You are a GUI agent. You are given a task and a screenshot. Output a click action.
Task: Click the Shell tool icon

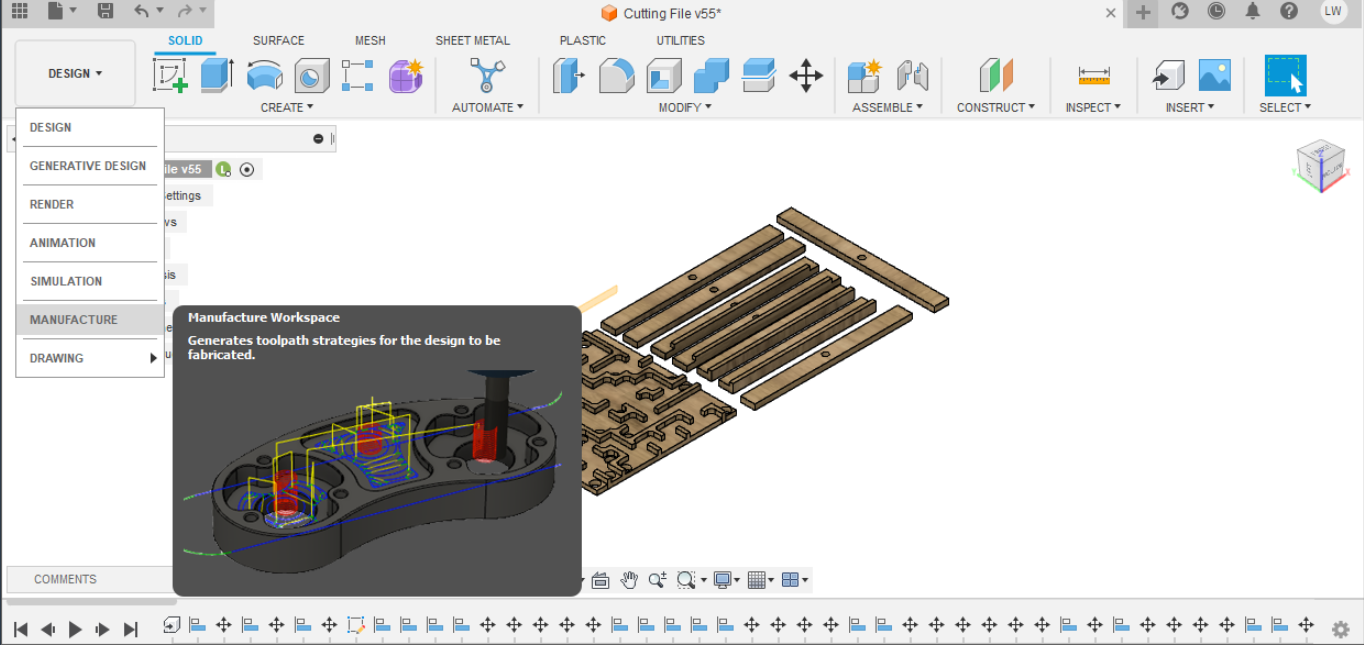coord(664,75)
